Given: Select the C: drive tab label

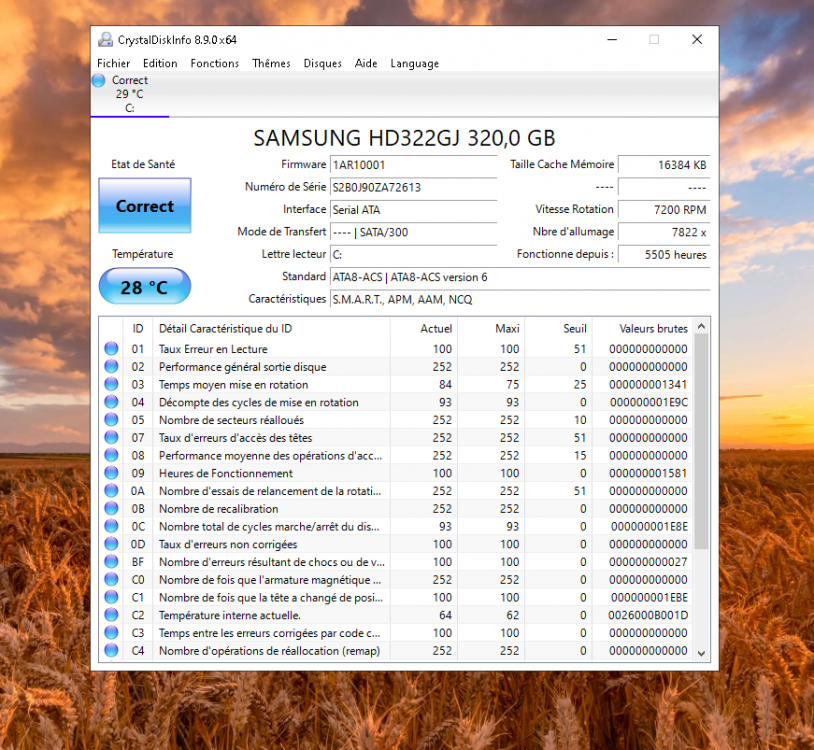Looking at the screenshot, I should 130,108.
